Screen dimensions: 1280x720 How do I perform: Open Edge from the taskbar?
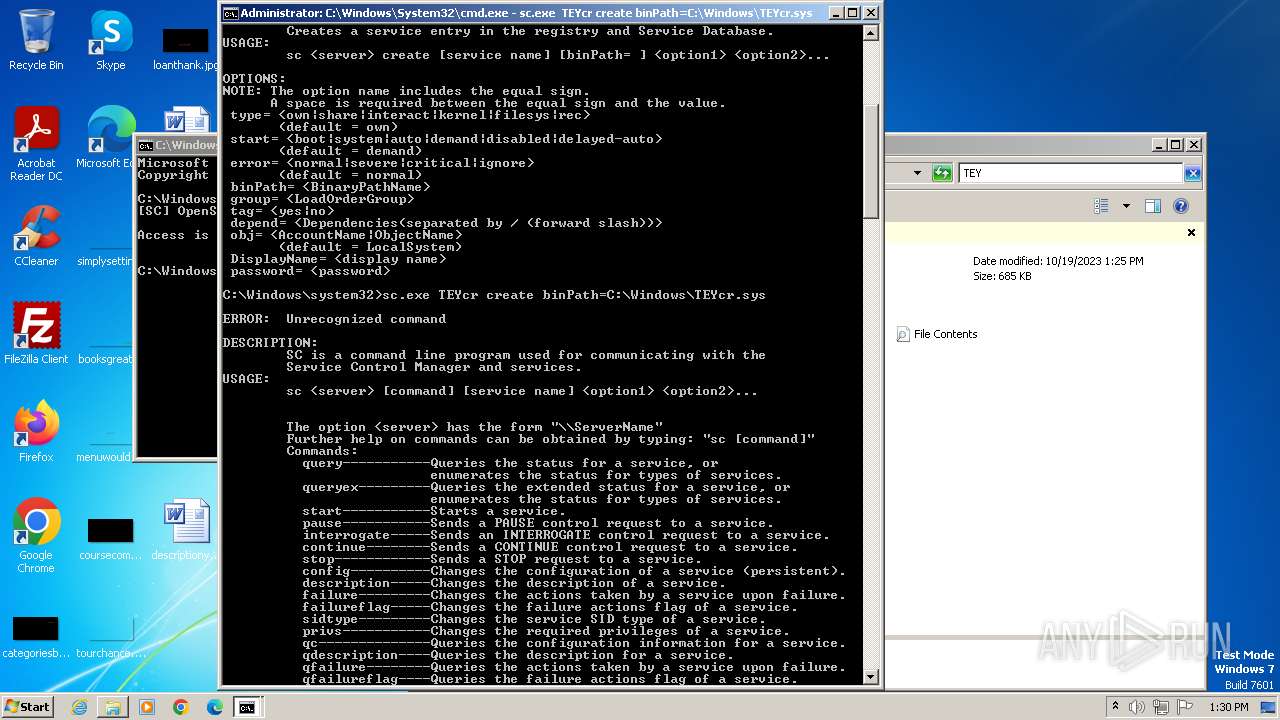click(214, 707)
